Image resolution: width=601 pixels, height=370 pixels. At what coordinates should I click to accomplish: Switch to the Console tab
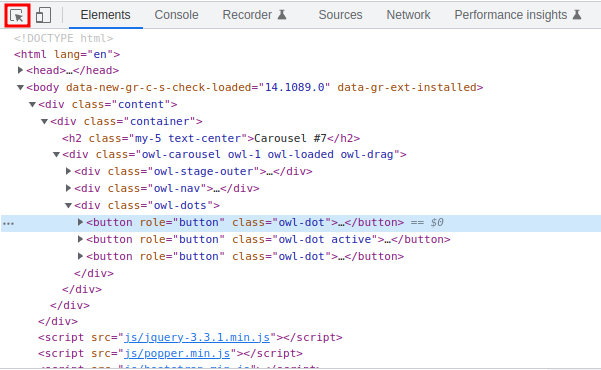point(176,15)
